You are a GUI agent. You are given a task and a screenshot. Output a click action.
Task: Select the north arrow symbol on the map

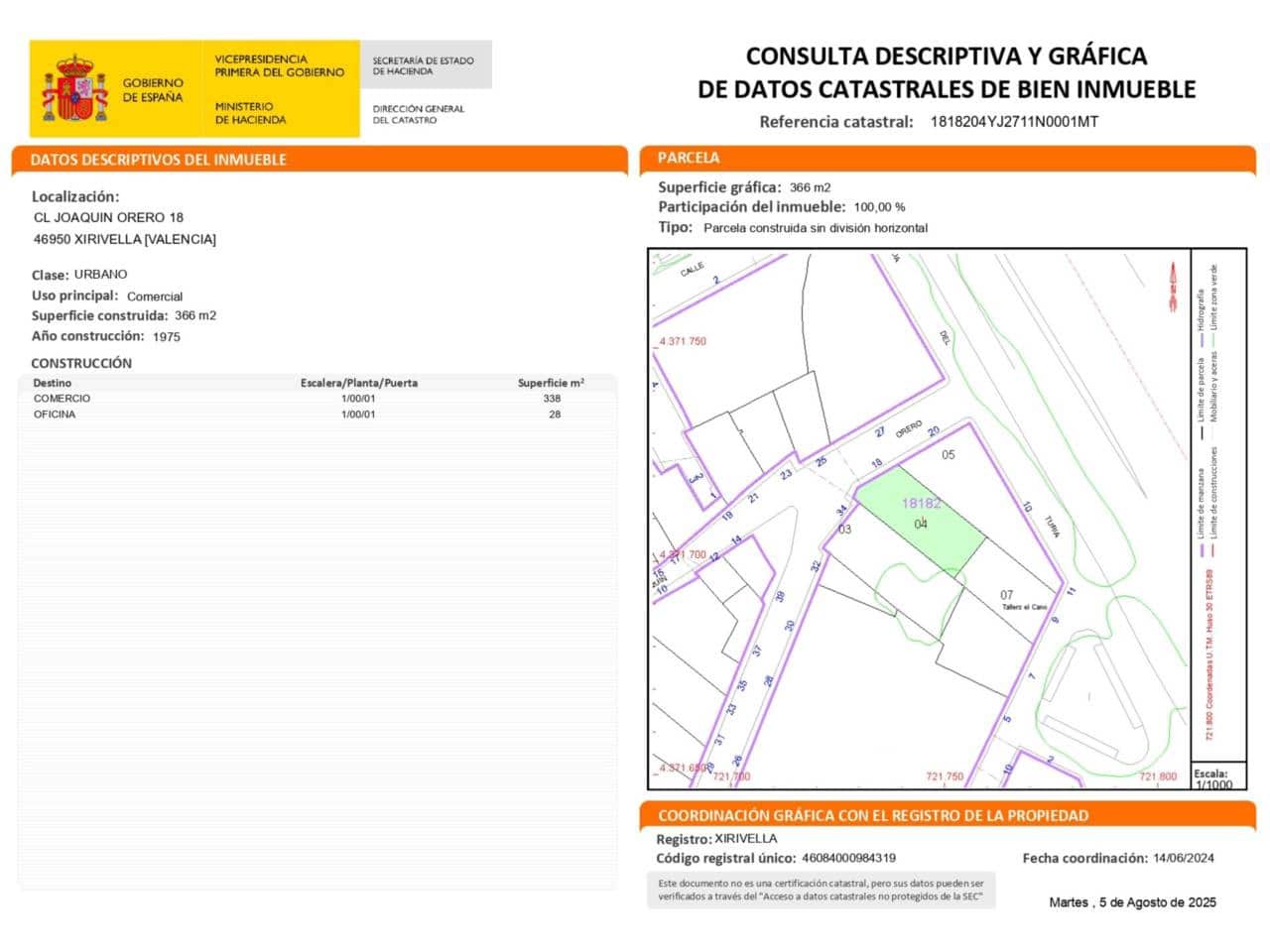pos(1175,281)
